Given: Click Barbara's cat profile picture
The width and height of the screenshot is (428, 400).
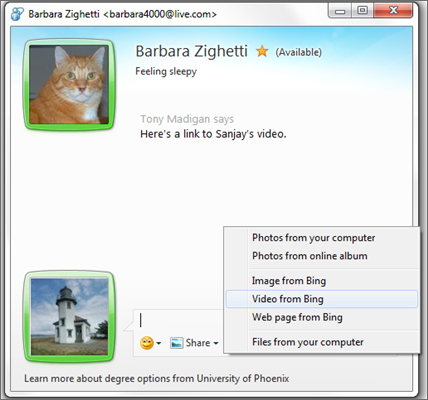Looking at the screenshot, I should click(69, 84).
